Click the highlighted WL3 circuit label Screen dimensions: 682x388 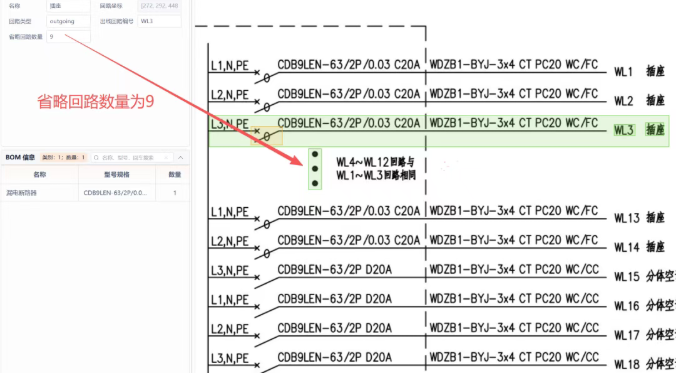pyautogui.click(x=624, y=130)
